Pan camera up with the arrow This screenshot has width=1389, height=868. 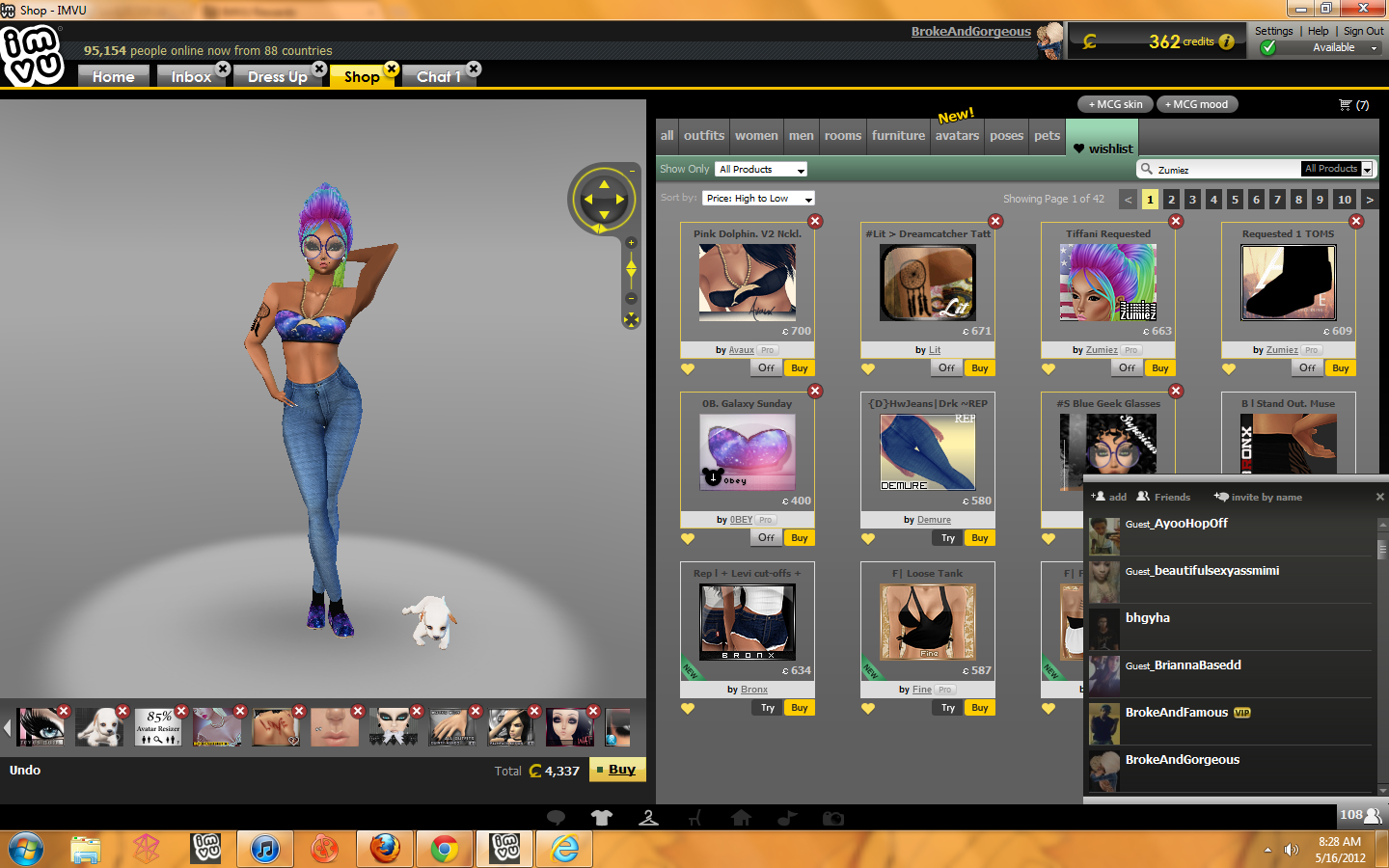pos(604,183)
